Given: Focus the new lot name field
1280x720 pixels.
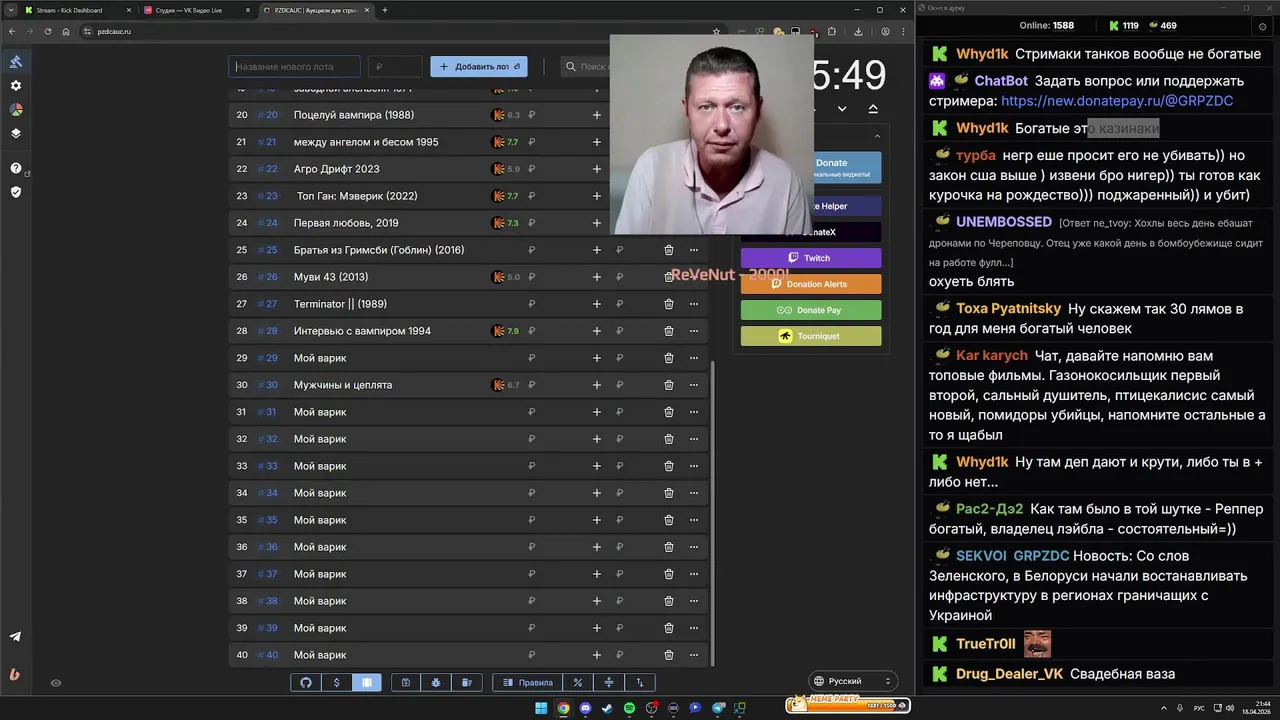Looking at the screenshot, I should click(295, 67).
